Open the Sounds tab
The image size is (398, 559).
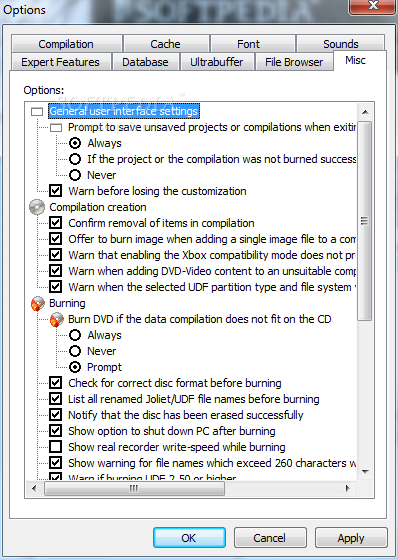(341, 44)
